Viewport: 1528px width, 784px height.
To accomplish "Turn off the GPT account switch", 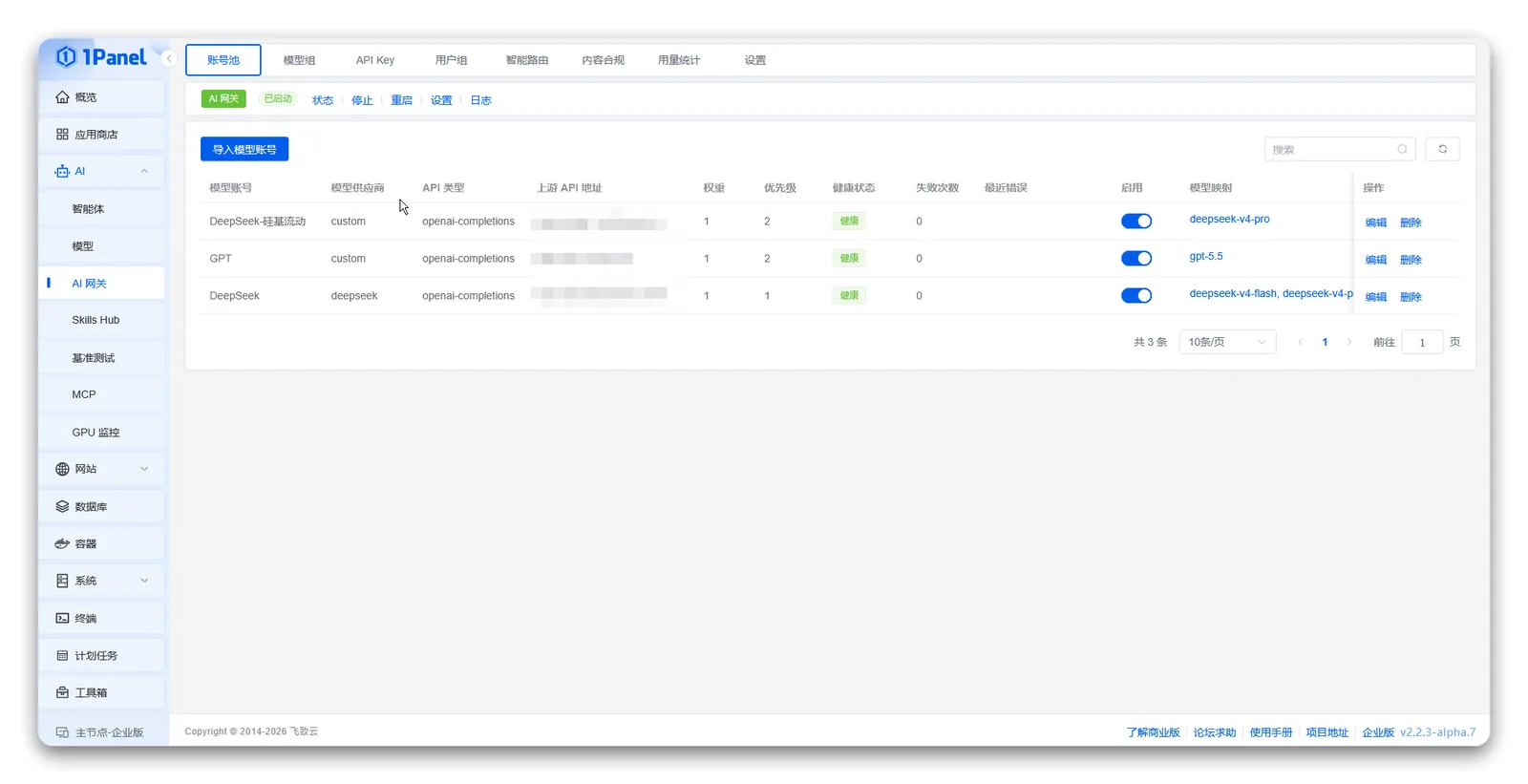I will [1136, 259].
